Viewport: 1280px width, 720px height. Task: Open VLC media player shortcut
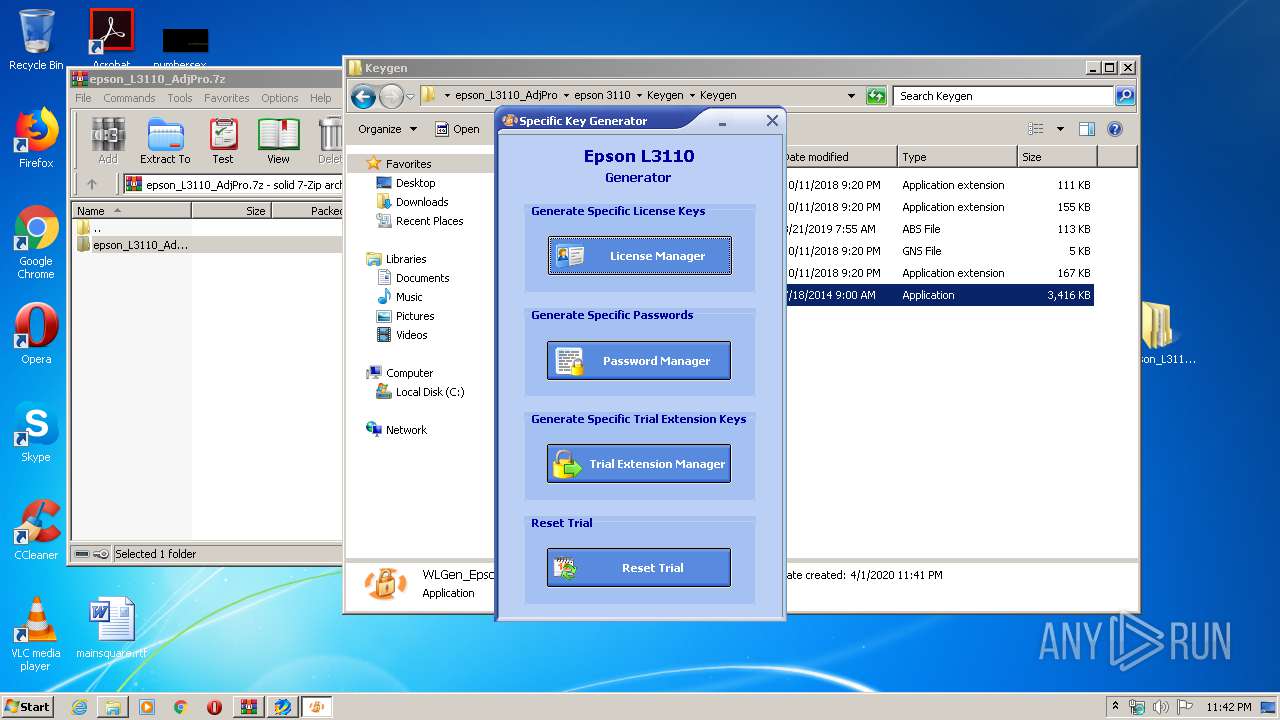click(x=36, y=634)
